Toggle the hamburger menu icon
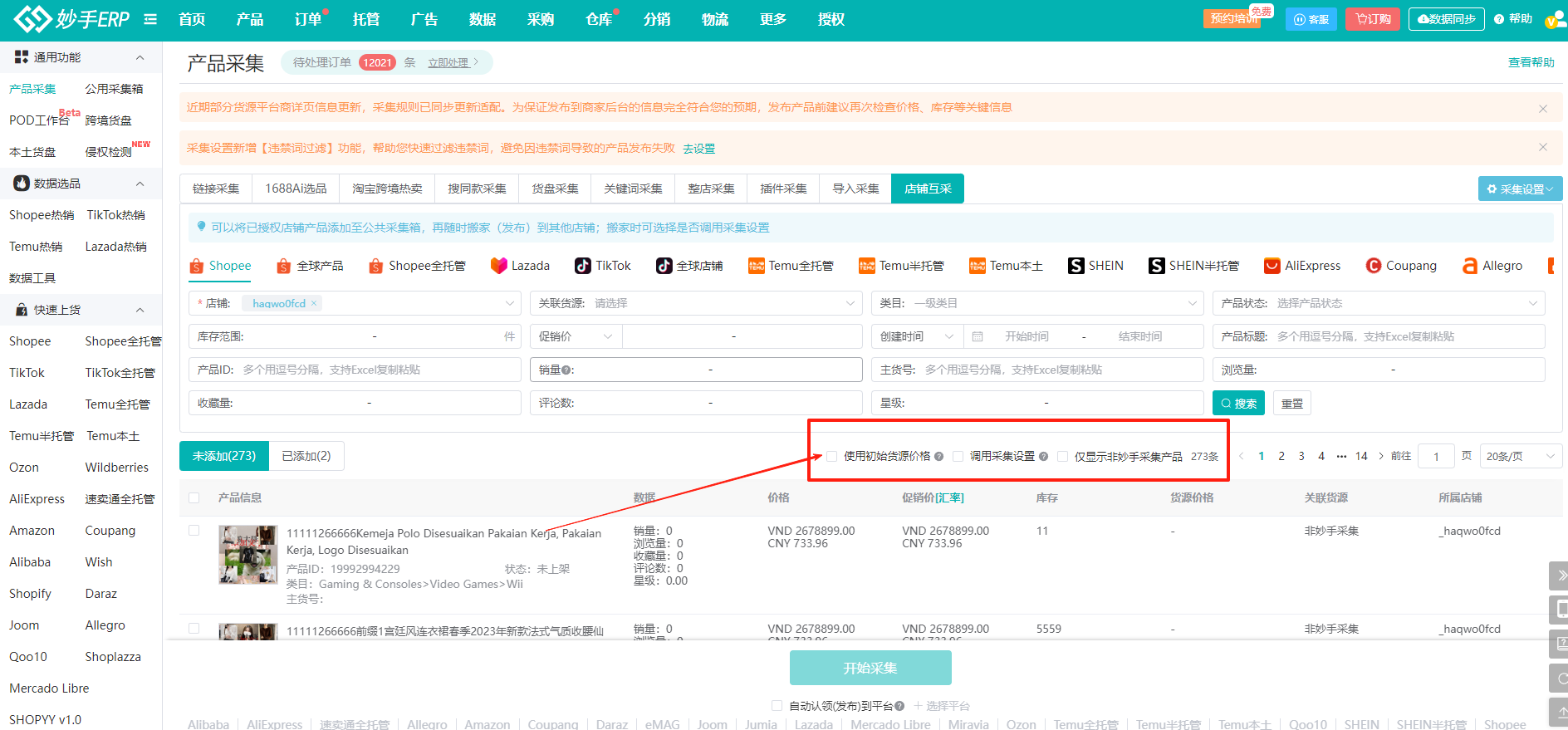This screenshot has width=1568, height=730. click(150, 19)
